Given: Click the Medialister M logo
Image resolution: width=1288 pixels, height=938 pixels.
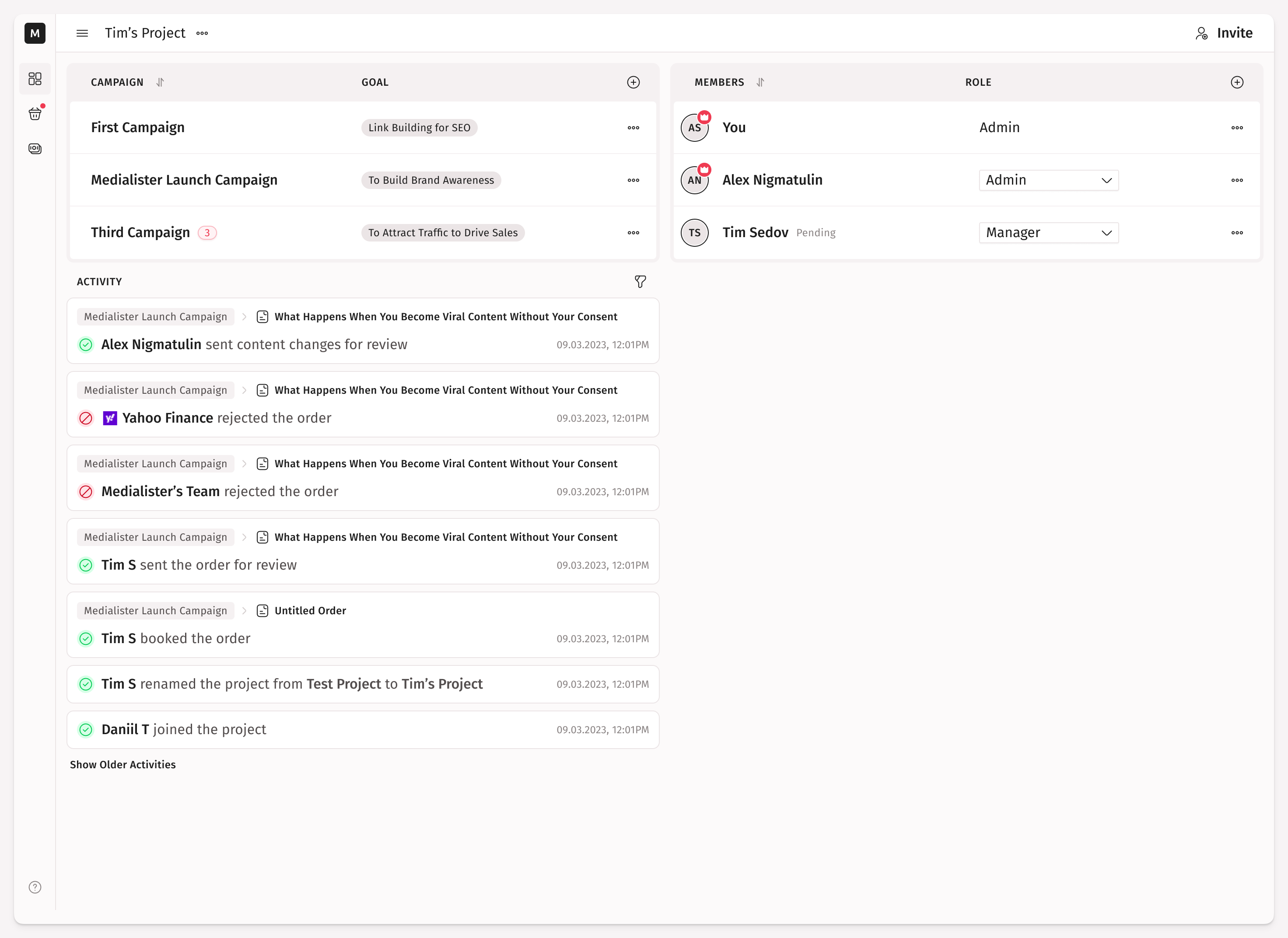Looking at the screenshot, I should [x=35, y=33].
